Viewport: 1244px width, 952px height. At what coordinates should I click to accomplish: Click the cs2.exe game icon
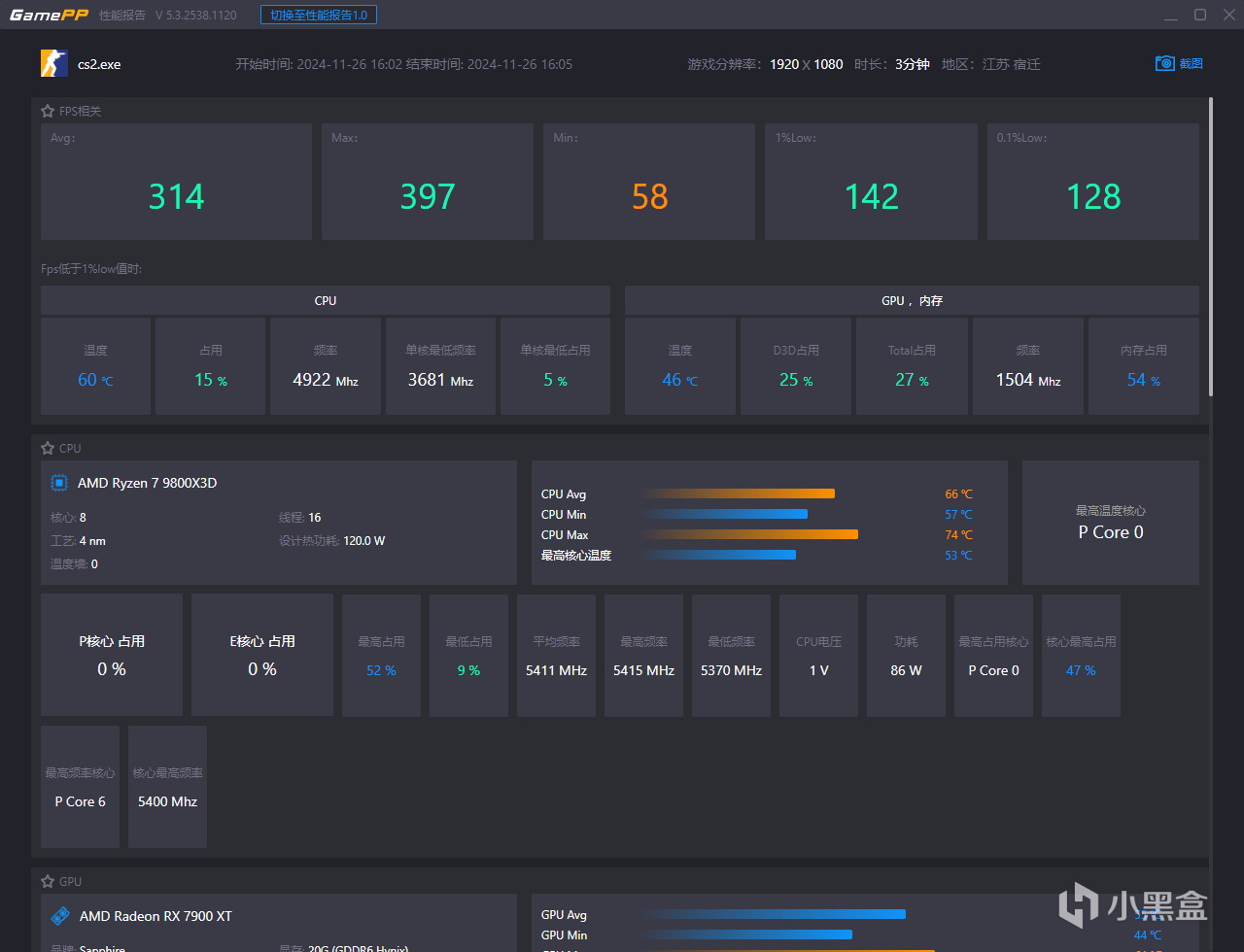[54, 64]
